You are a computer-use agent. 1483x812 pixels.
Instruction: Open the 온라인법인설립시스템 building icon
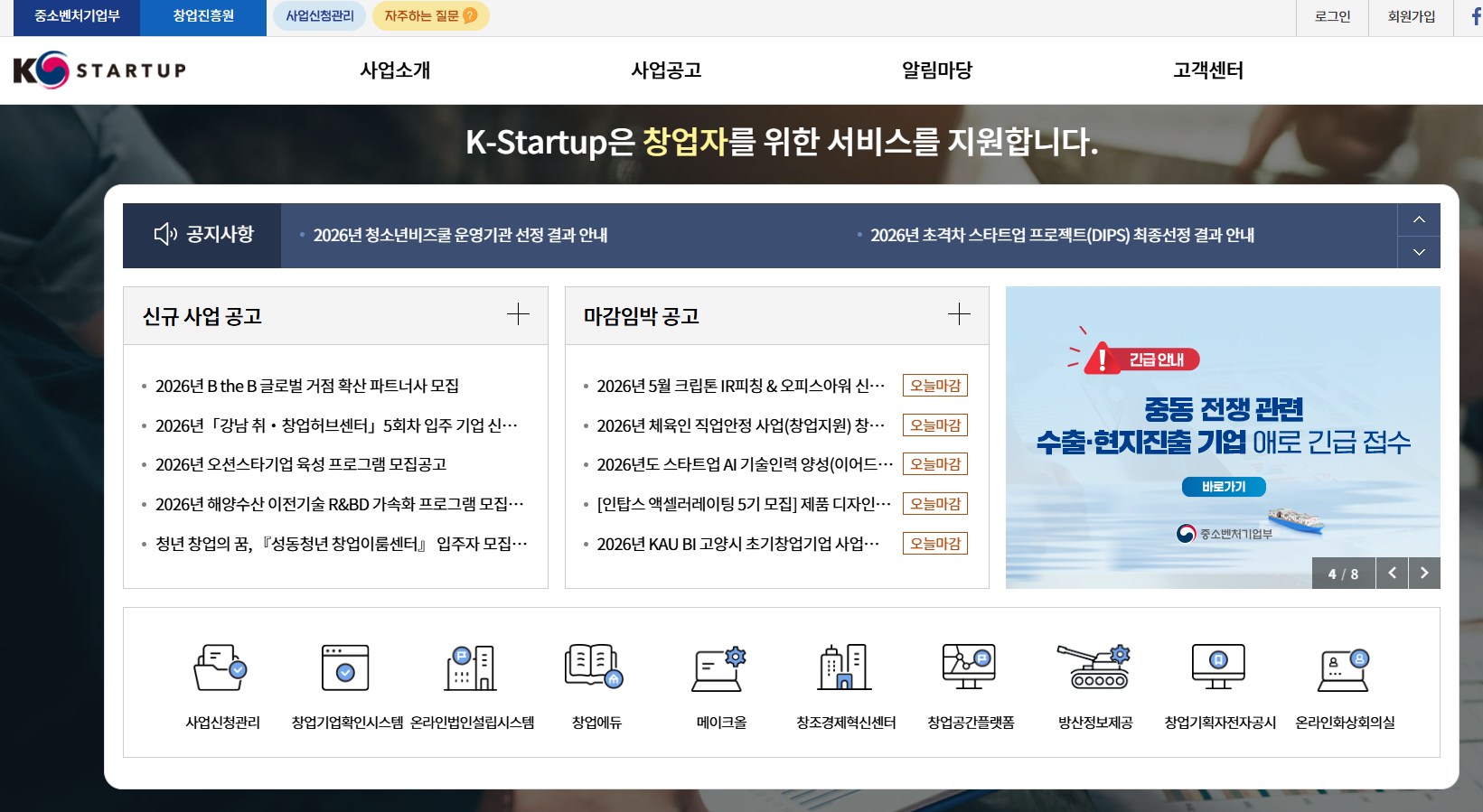click(x=471, y=668)
